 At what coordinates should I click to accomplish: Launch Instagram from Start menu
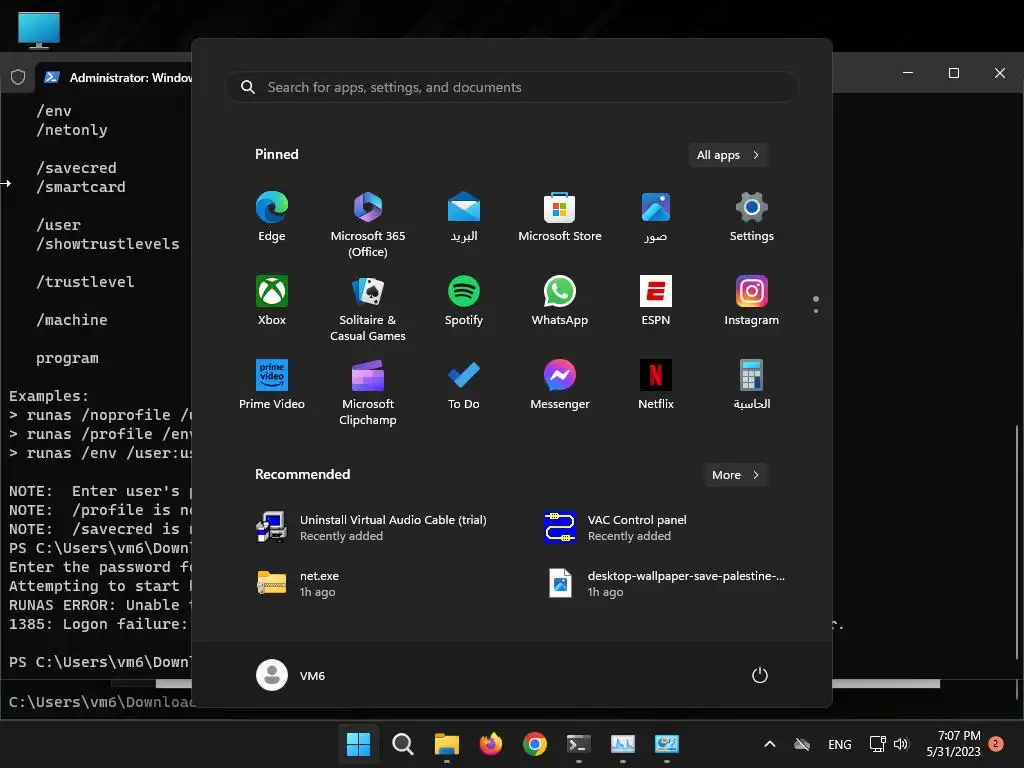[x=752, y=300]
